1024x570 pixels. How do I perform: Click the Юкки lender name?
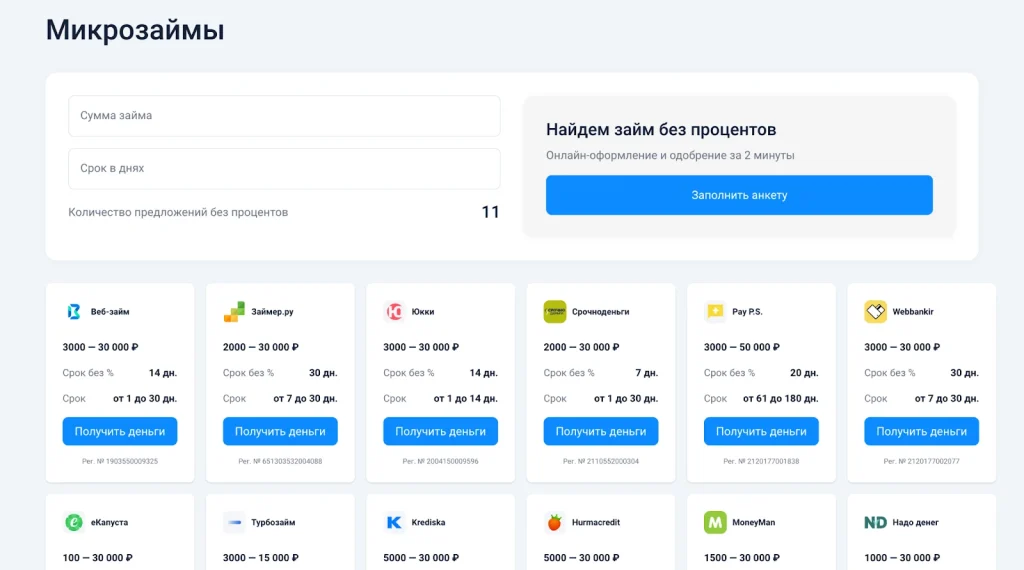423,311
